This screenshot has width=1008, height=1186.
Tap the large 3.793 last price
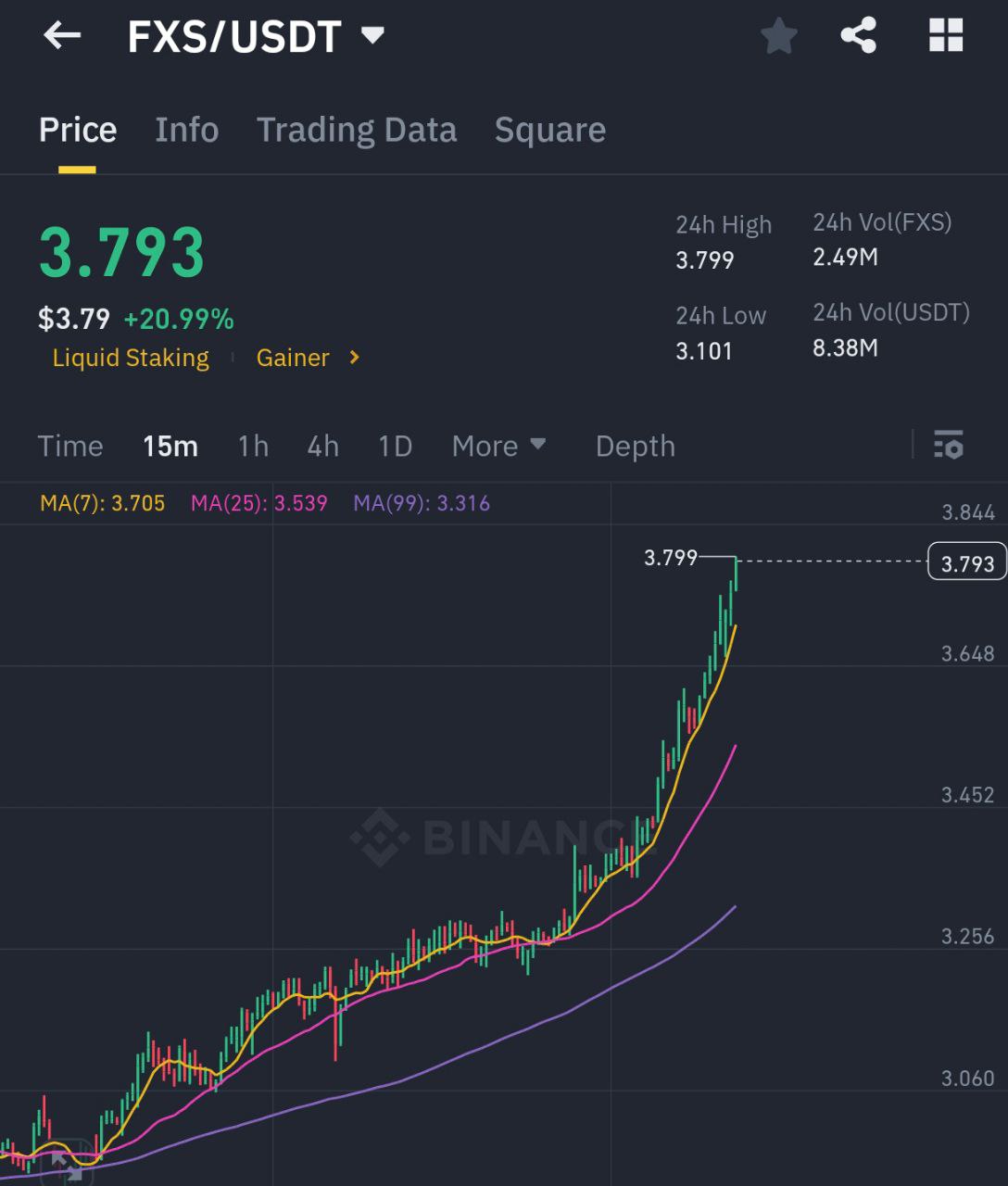click(122, 252)
